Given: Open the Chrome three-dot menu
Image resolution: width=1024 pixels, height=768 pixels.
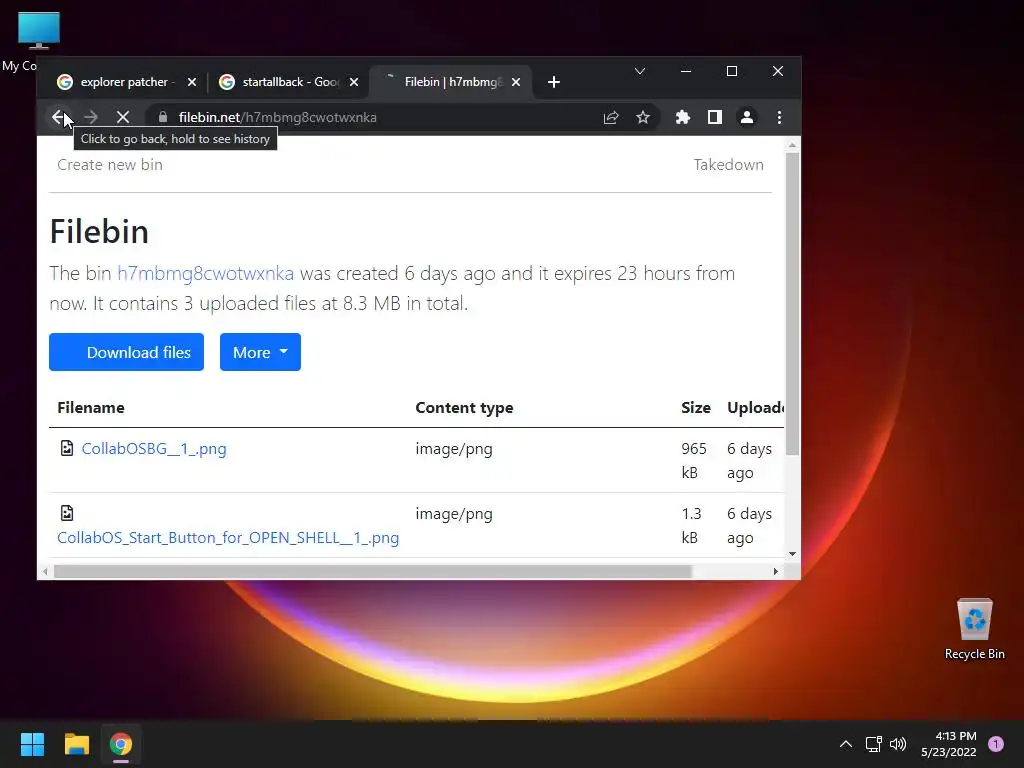Looking at the screenshot, I should click(779, 118).
